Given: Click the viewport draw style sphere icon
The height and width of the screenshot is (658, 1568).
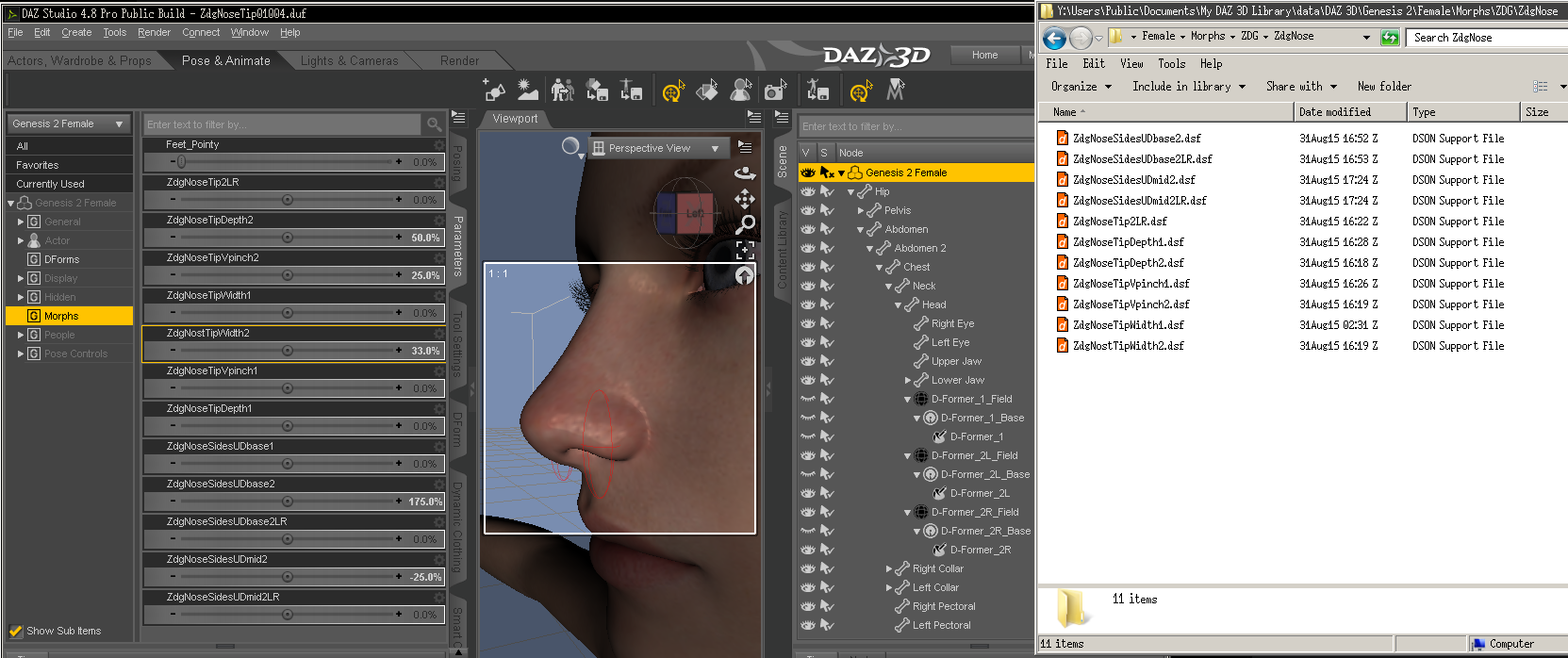Looking at the screenshot, I should pos(570,146).
